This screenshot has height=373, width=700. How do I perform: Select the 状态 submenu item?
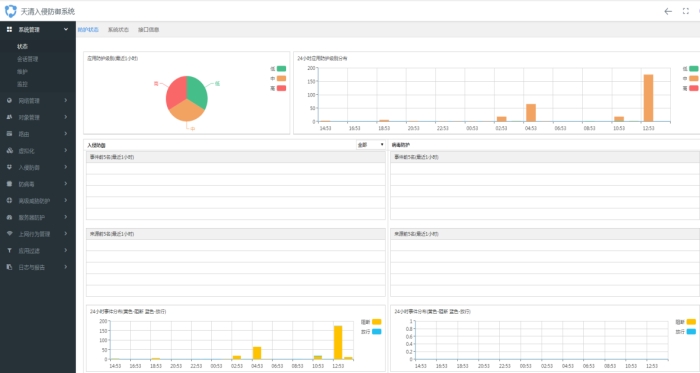pyautogui.click(x=23, y=46)
